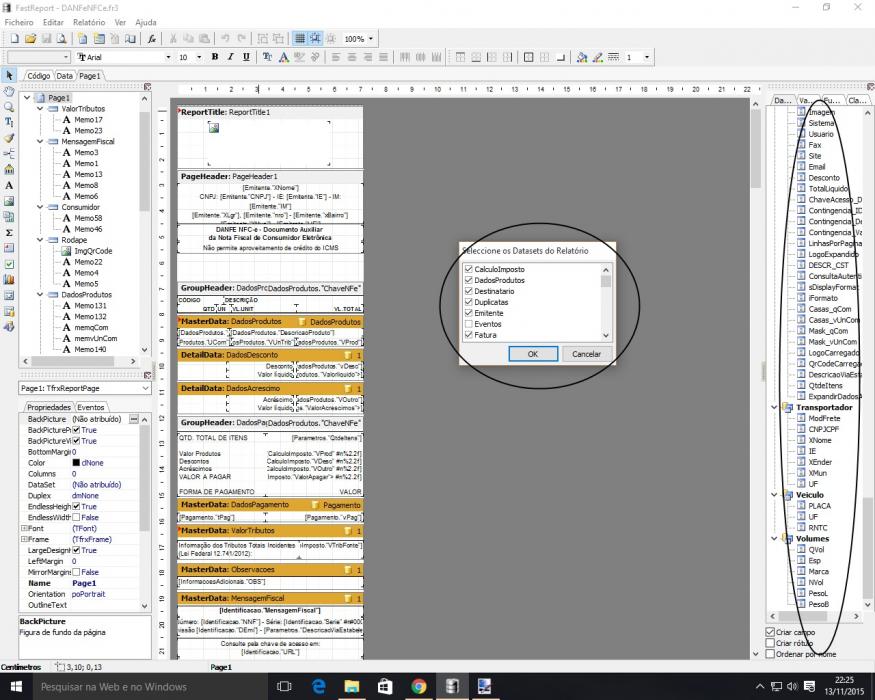875x700 pixels.
Task: Click Cancelar in dataset dialog
Action: (586, 354)
